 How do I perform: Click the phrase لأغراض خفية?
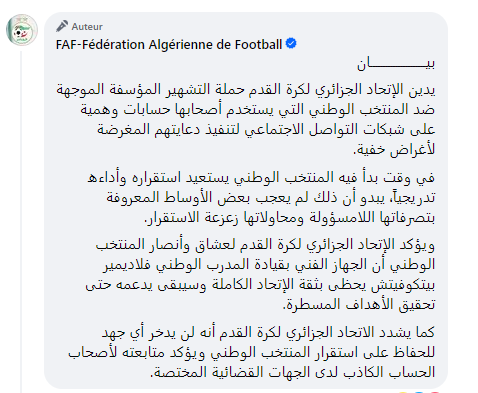click(x=394, y=150)
